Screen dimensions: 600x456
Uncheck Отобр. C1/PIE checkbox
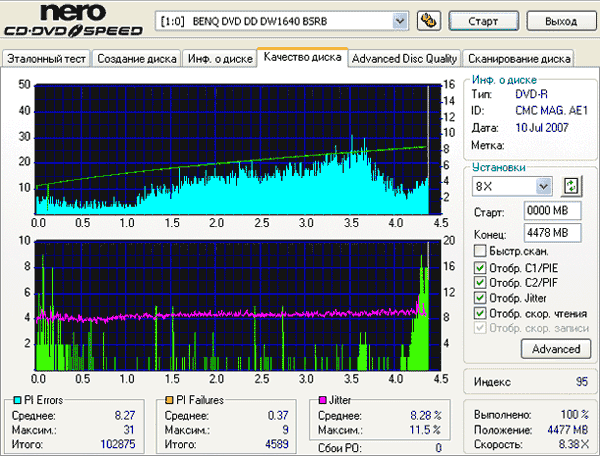click(480, 268)
